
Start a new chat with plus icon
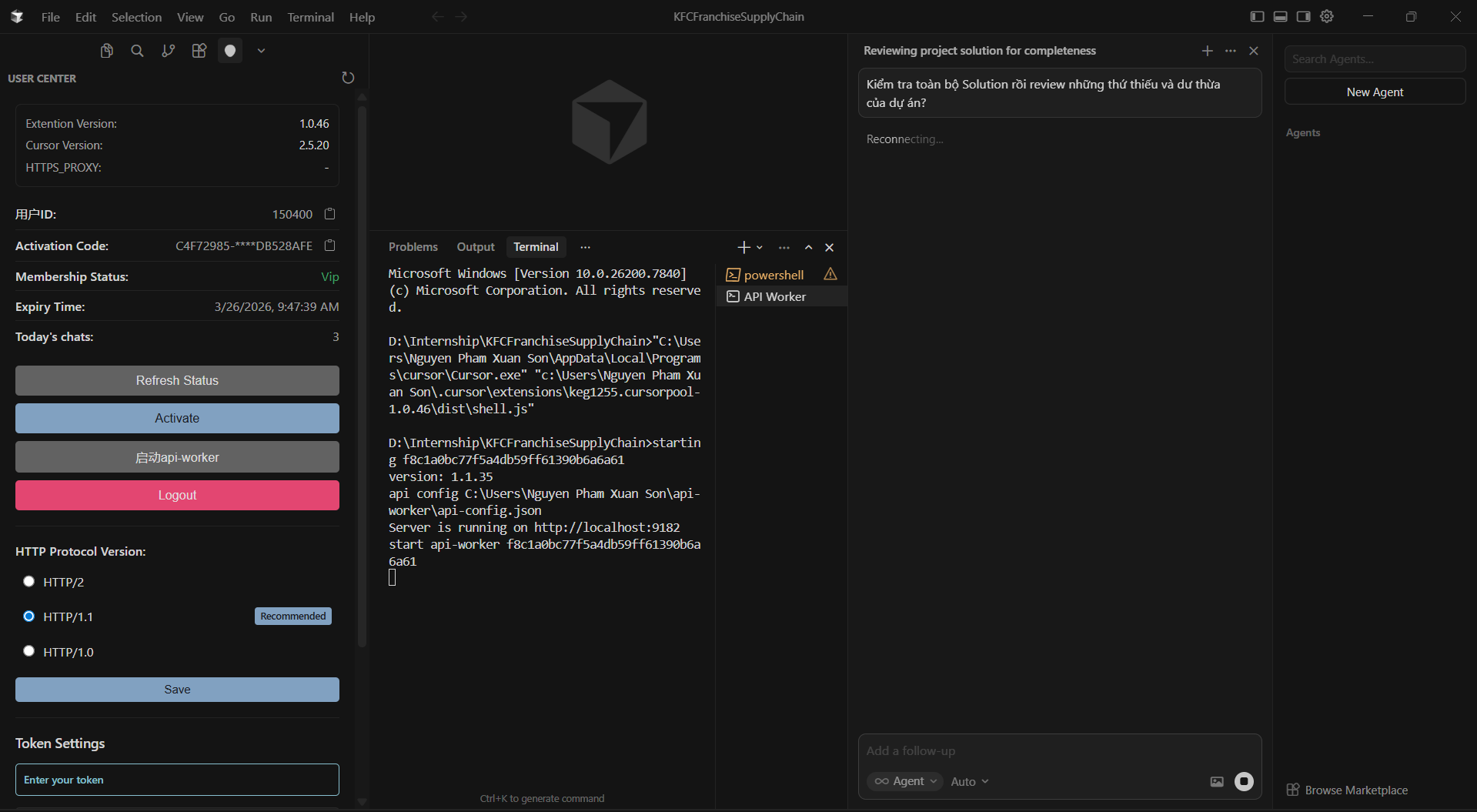tap(1208, 51)
